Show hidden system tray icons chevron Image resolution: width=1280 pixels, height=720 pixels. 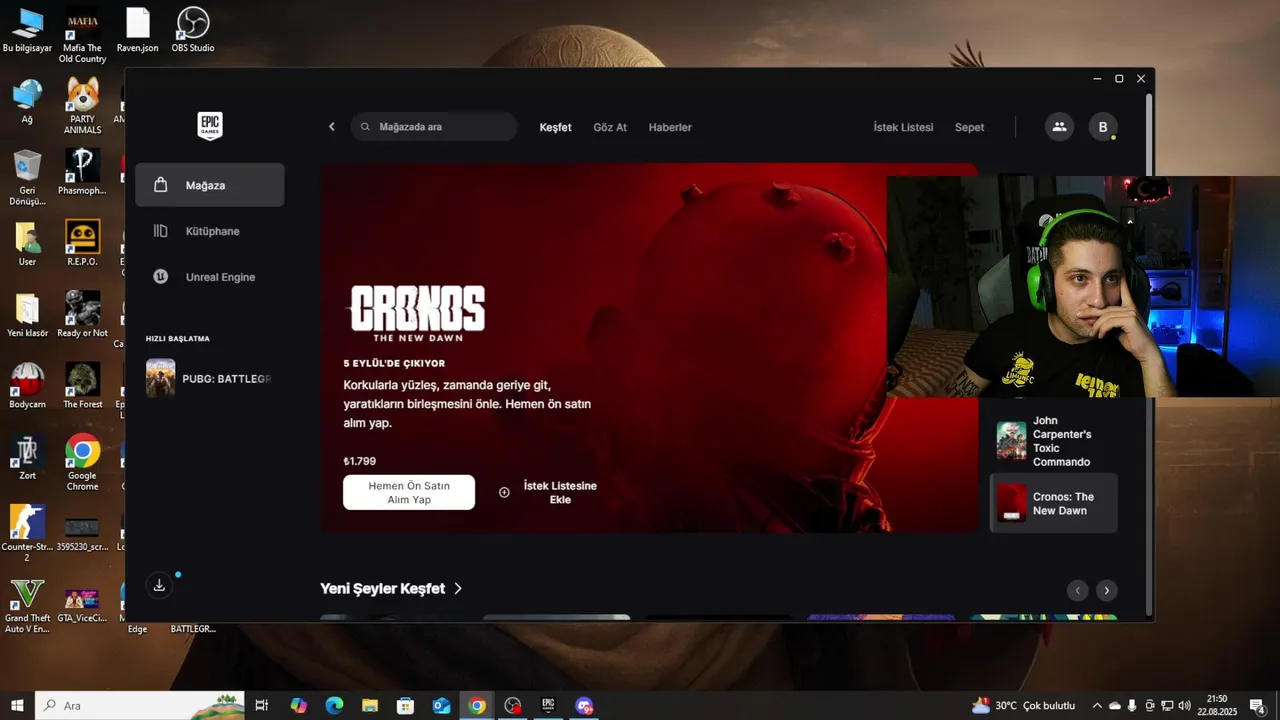coord(1097,706)
